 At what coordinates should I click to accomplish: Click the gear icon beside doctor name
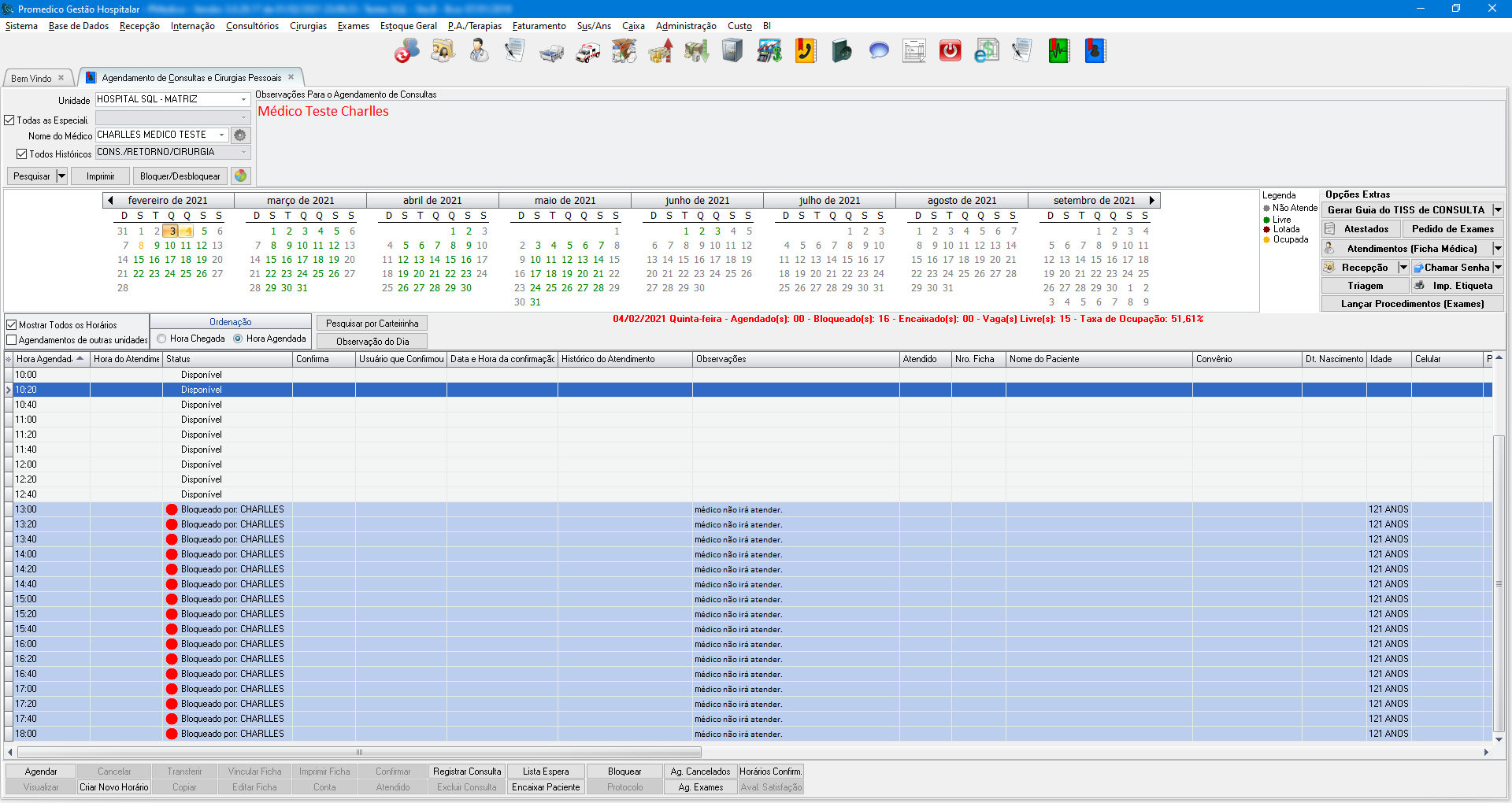pyautogui.click(x=240, y=135)
